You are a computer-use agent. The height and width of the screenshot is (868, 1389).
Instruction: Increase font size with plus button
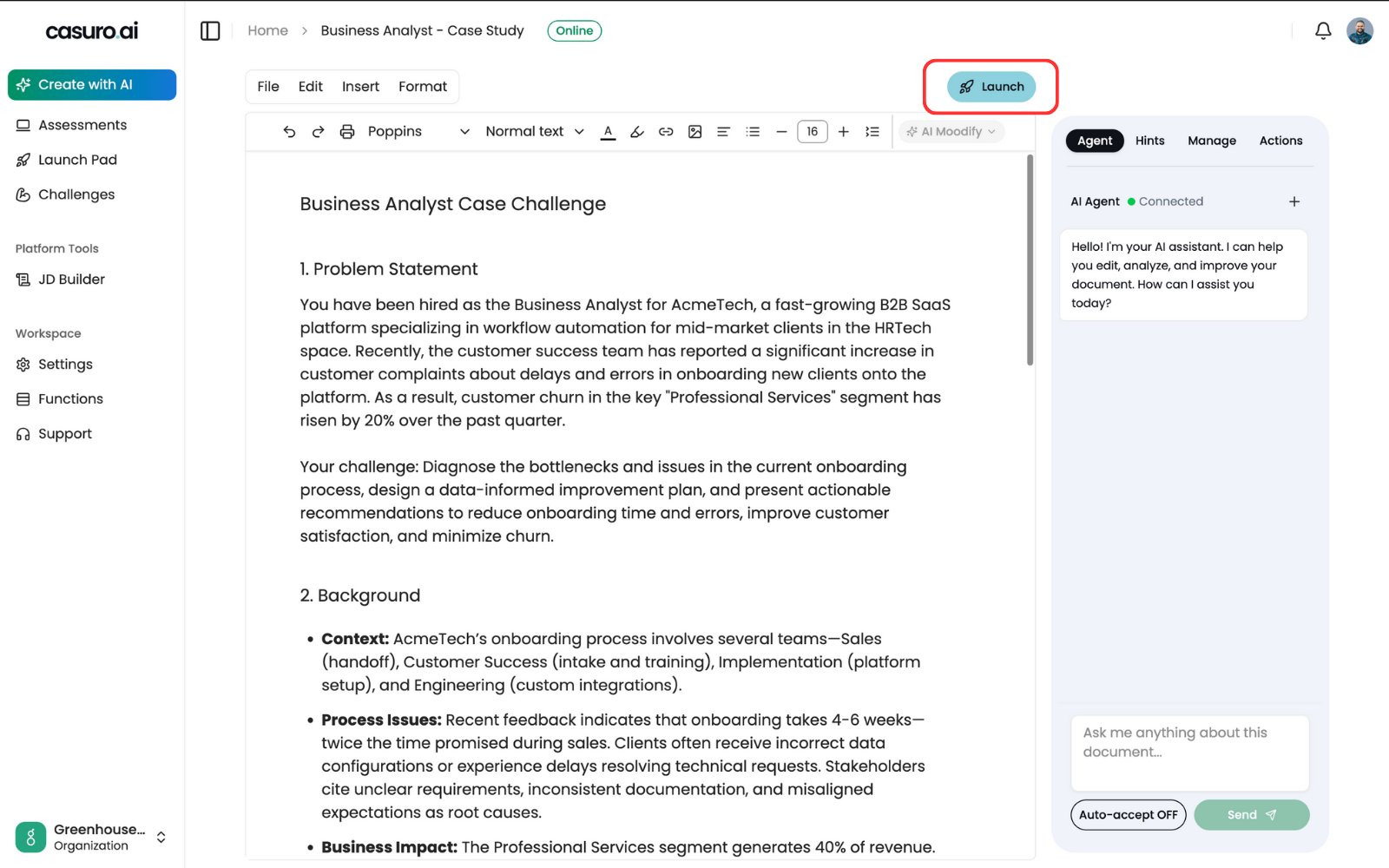click(843, 132)
